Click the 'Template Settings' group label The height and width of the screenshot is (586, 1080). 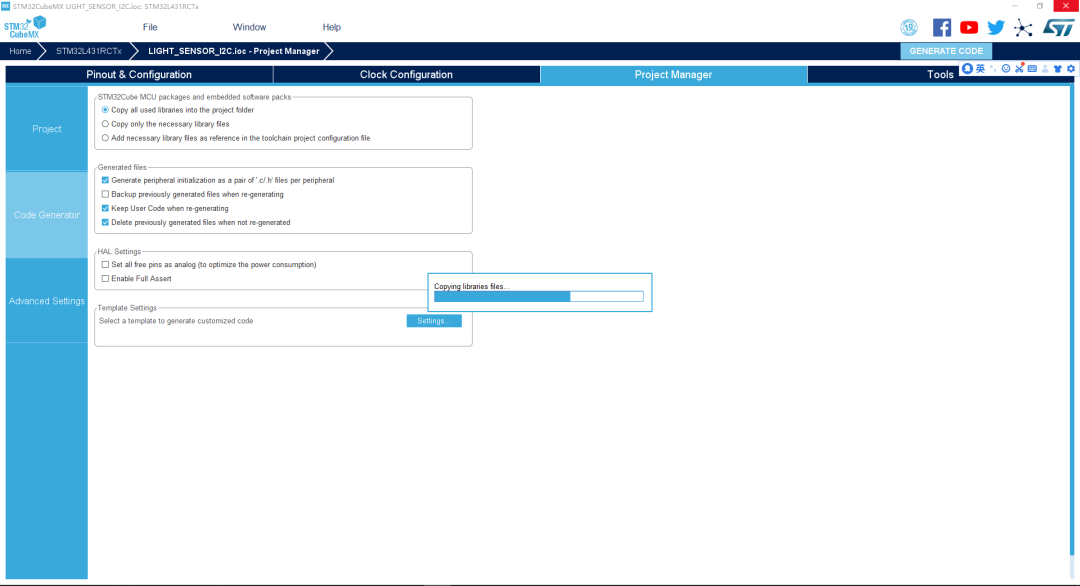[x=127, y=308]
